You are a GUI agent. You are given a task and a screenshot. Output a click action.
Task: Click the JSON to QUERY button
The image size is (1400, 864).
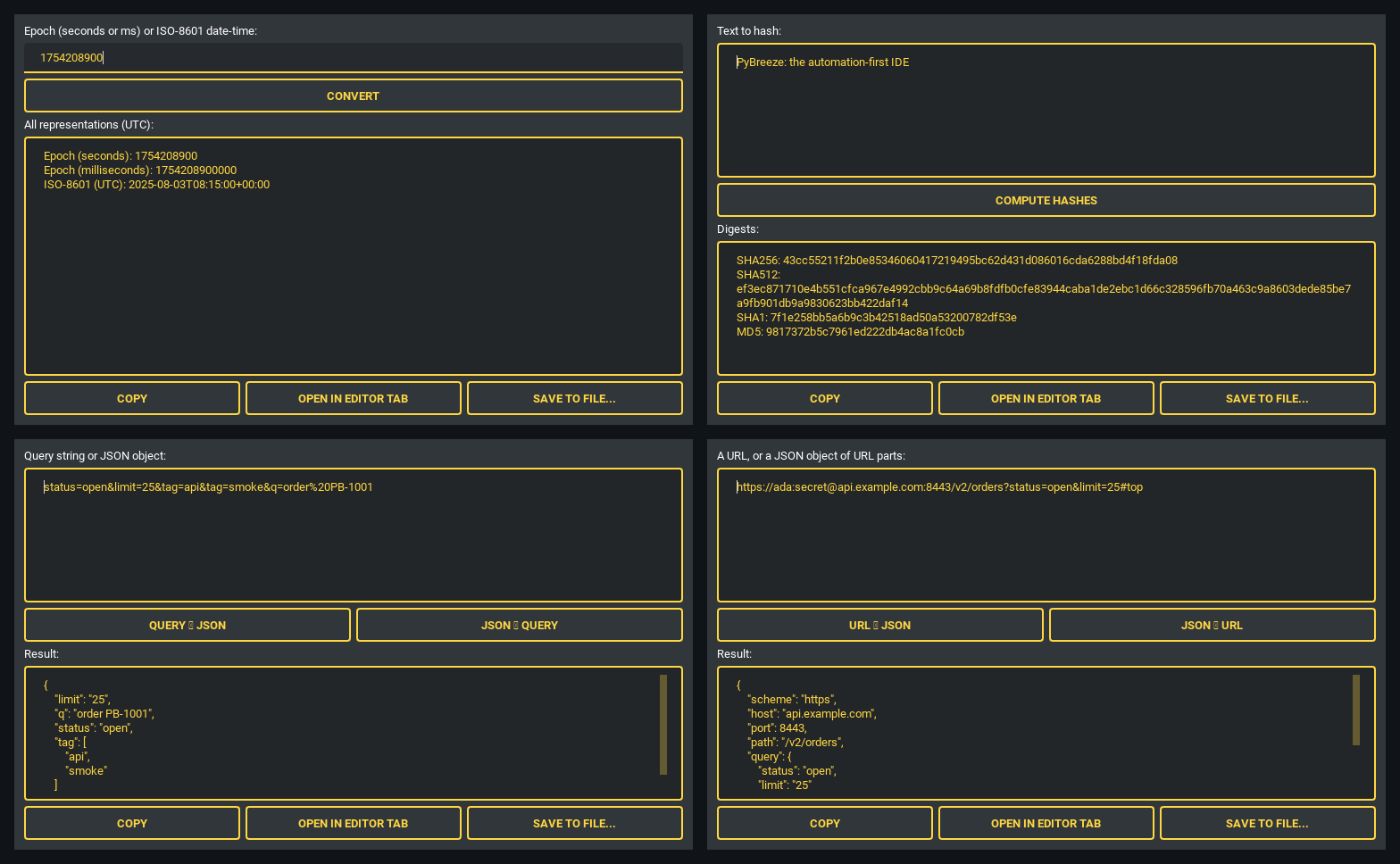point(520,625)
